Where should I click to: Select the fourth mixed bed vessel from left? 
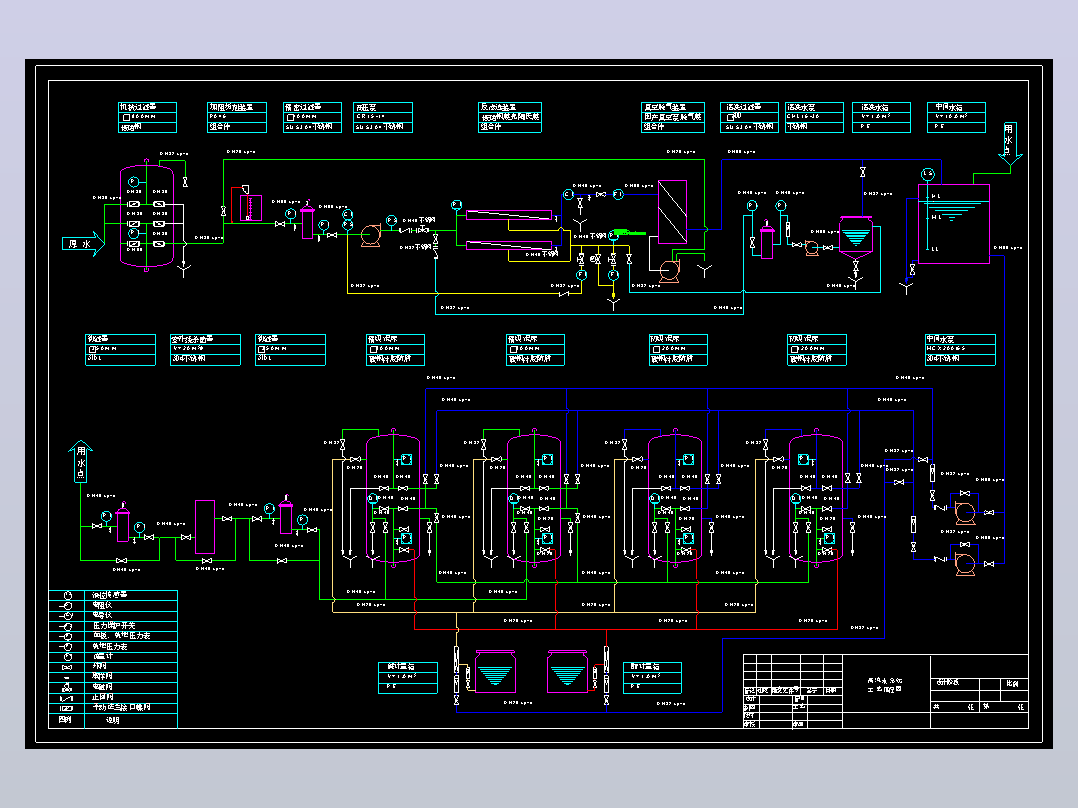pyautogui.click(x=816, y=499)
